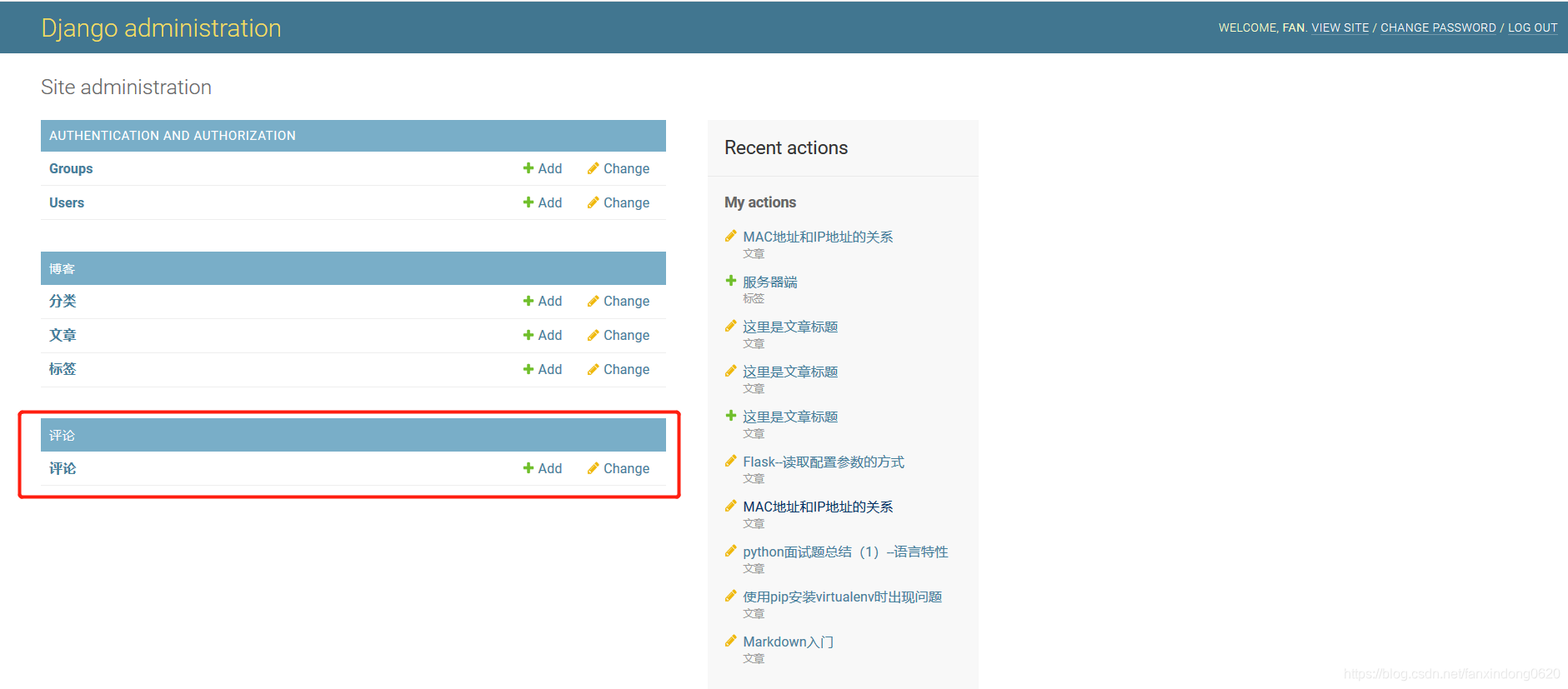Click pencil icon in 分类 row
Screen dimensions: 1568x689
click(593, 301)
